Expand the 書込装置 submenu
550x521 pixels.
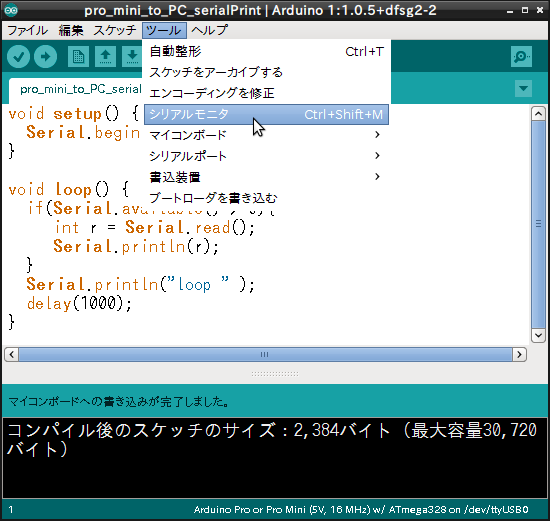click(266, 177)
